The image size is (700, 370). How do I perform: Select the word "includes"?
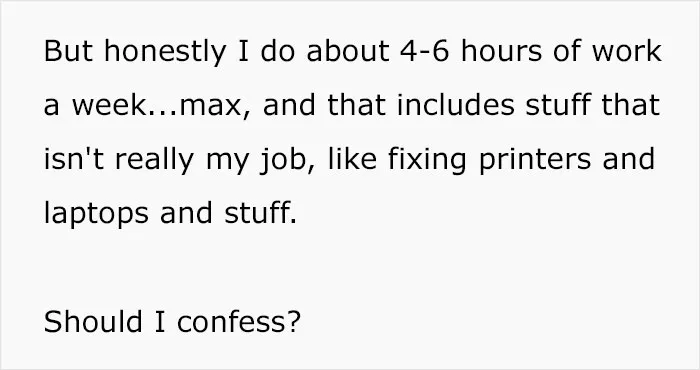pyautogui.click(x=455, y=104)
